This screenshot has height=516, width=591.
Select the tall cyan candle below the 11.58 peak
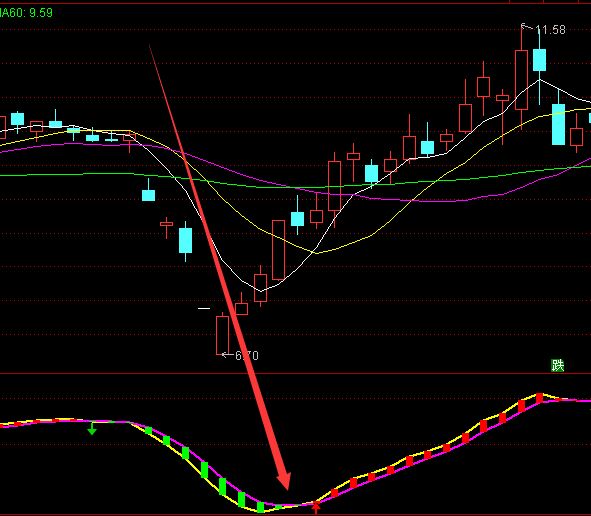(x=539, y=60)
